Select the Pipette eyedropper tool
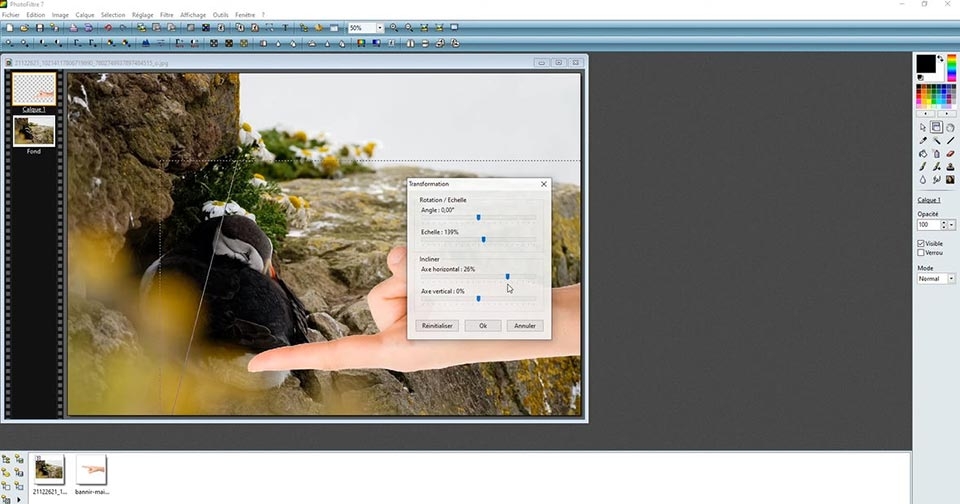Image resolution: width=960 pixels, height=504 pixels. pyautogui.click(x=923, y=140)
